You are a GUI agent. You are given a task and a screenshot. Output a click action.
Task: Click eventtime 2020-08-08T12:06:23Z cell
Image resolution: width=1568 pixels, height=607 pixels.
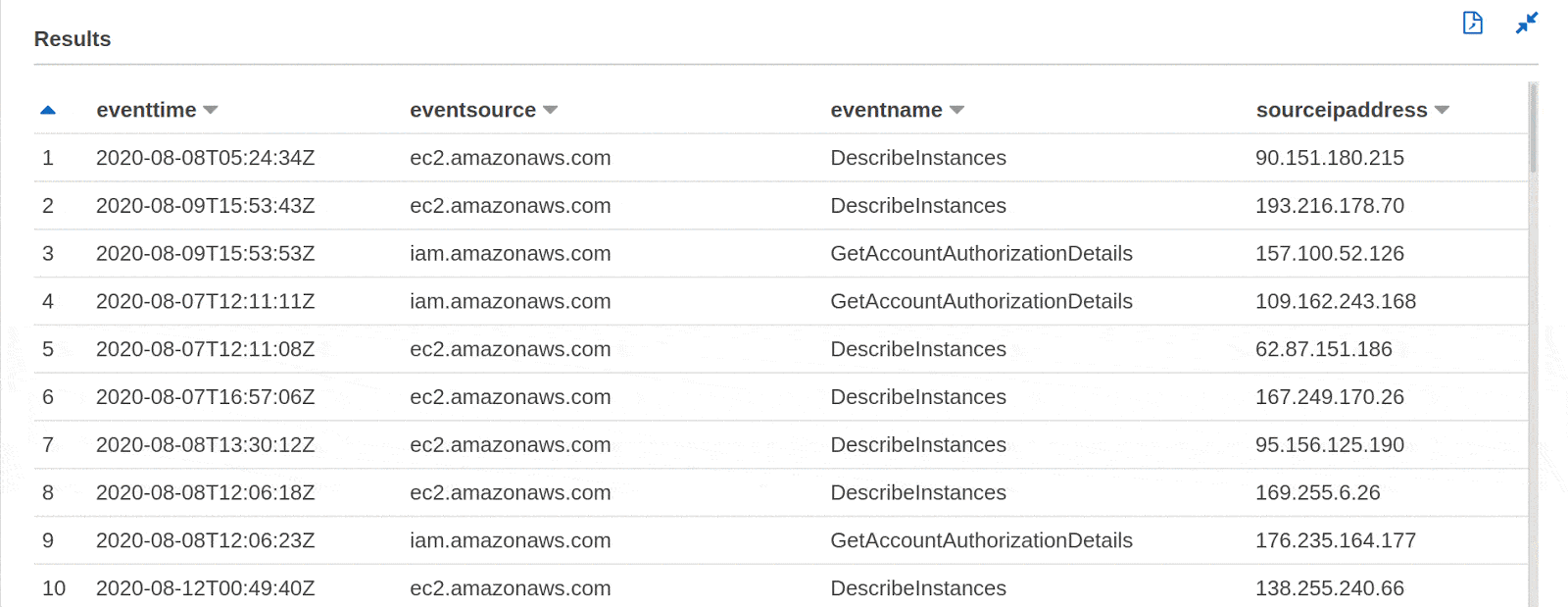click(x=206, y=541)
